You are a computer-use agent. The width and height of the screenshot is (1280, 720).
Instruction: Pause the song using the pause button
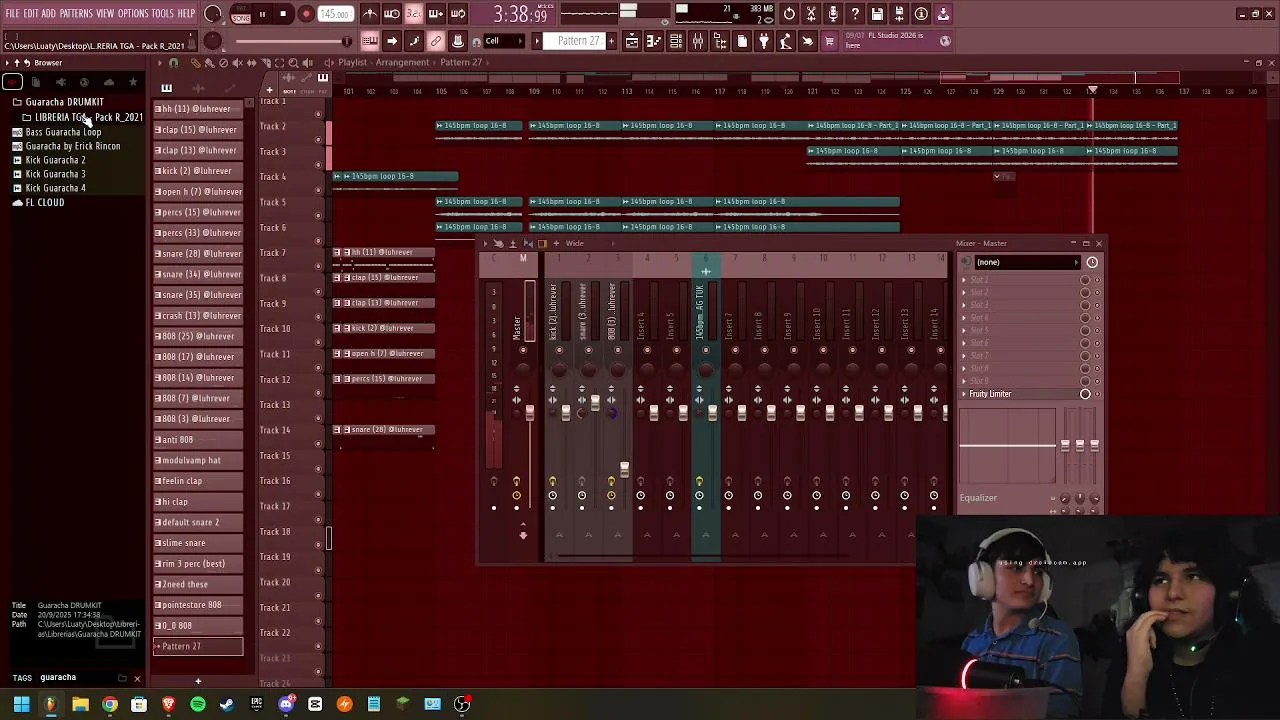(x=262, y=14)
